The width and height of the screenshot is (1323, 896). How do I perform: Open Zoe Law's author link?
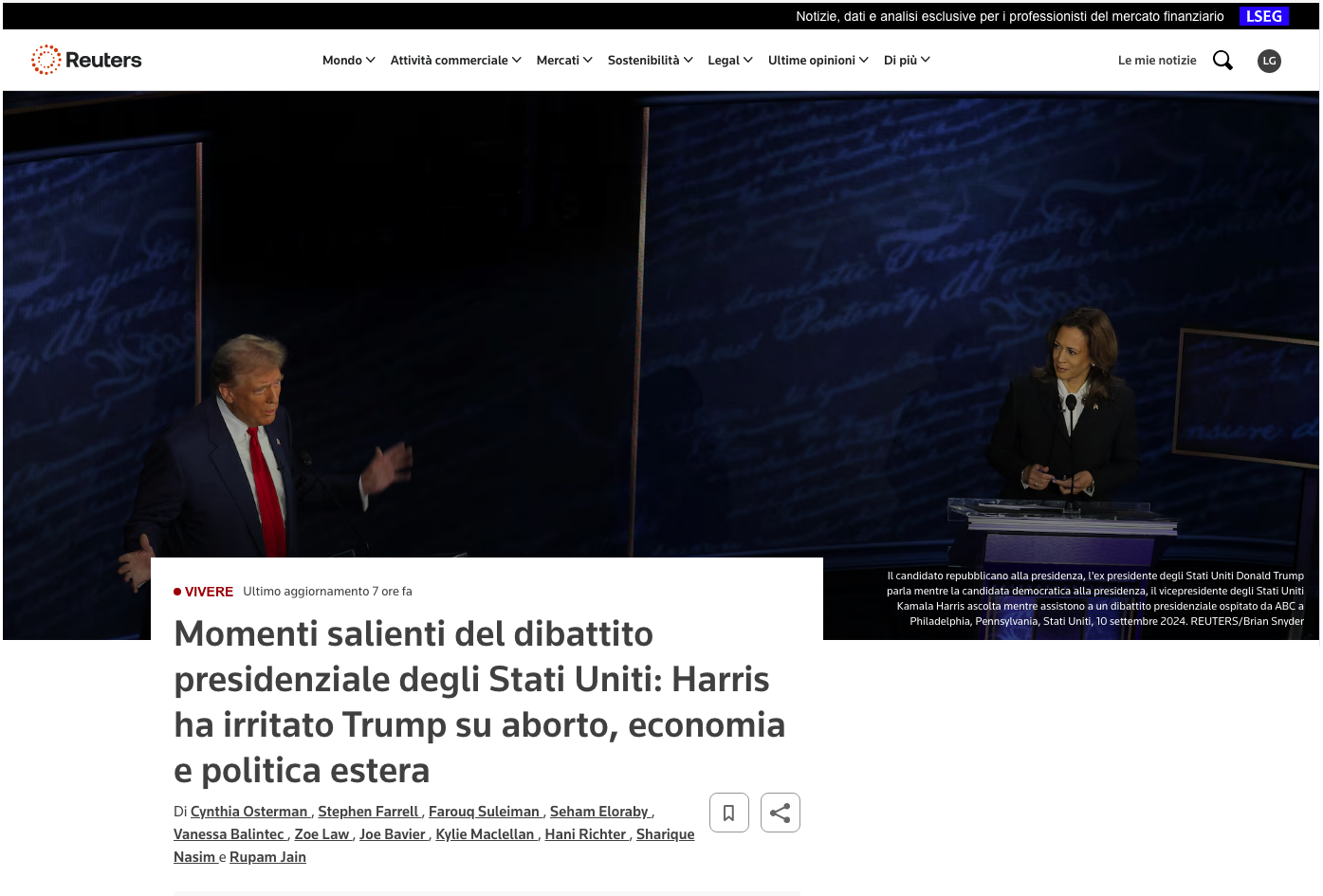322,834
